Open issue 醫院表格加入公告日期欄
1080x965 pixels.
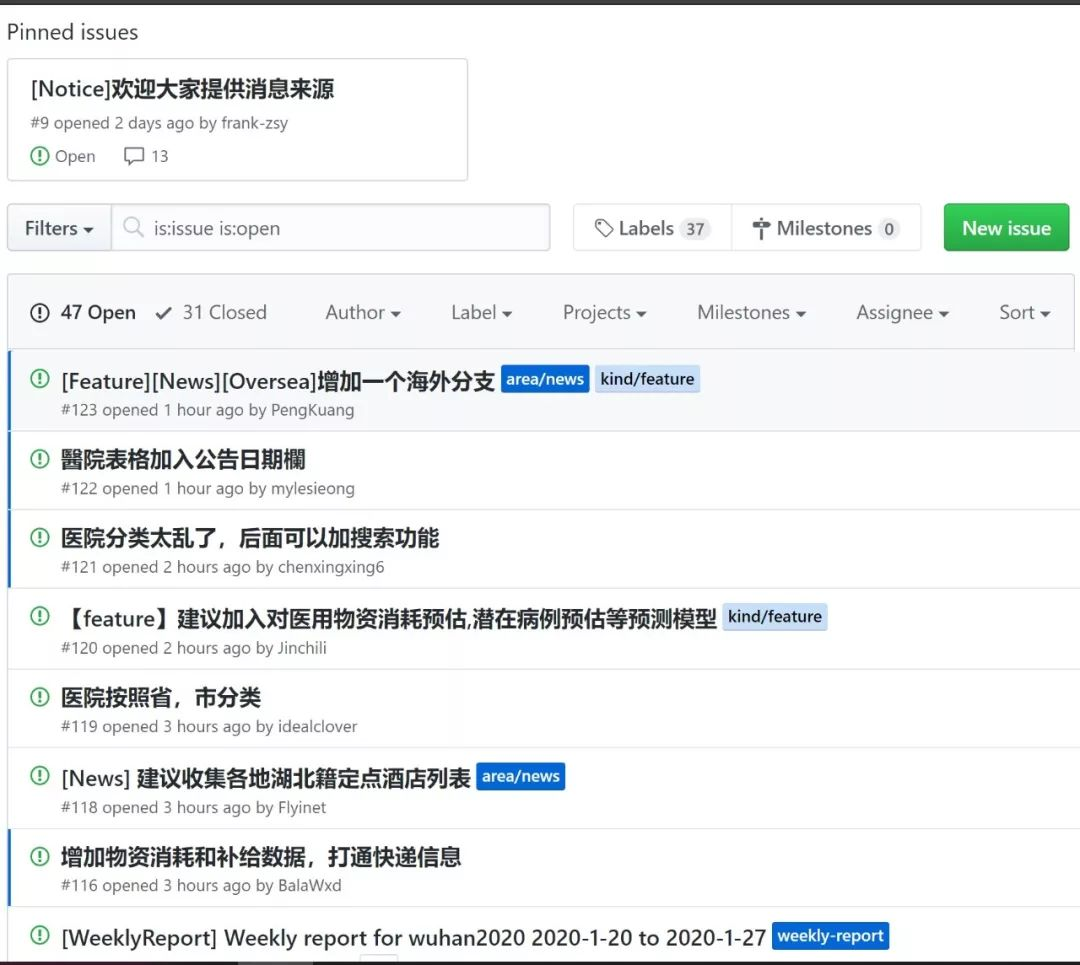(183, 459)
